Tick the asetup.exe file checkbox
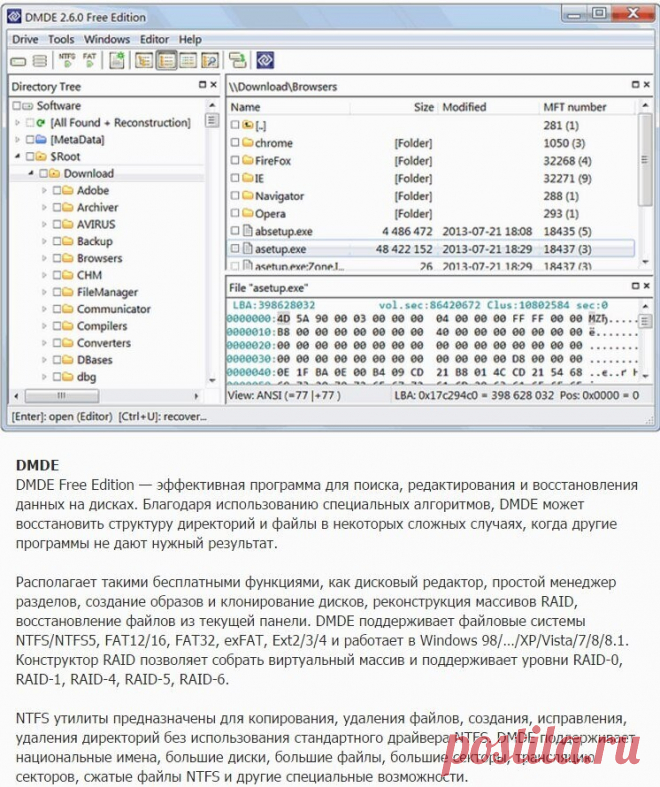The height and width of the screenshot is (787, 660). click(x=235, y=248)
